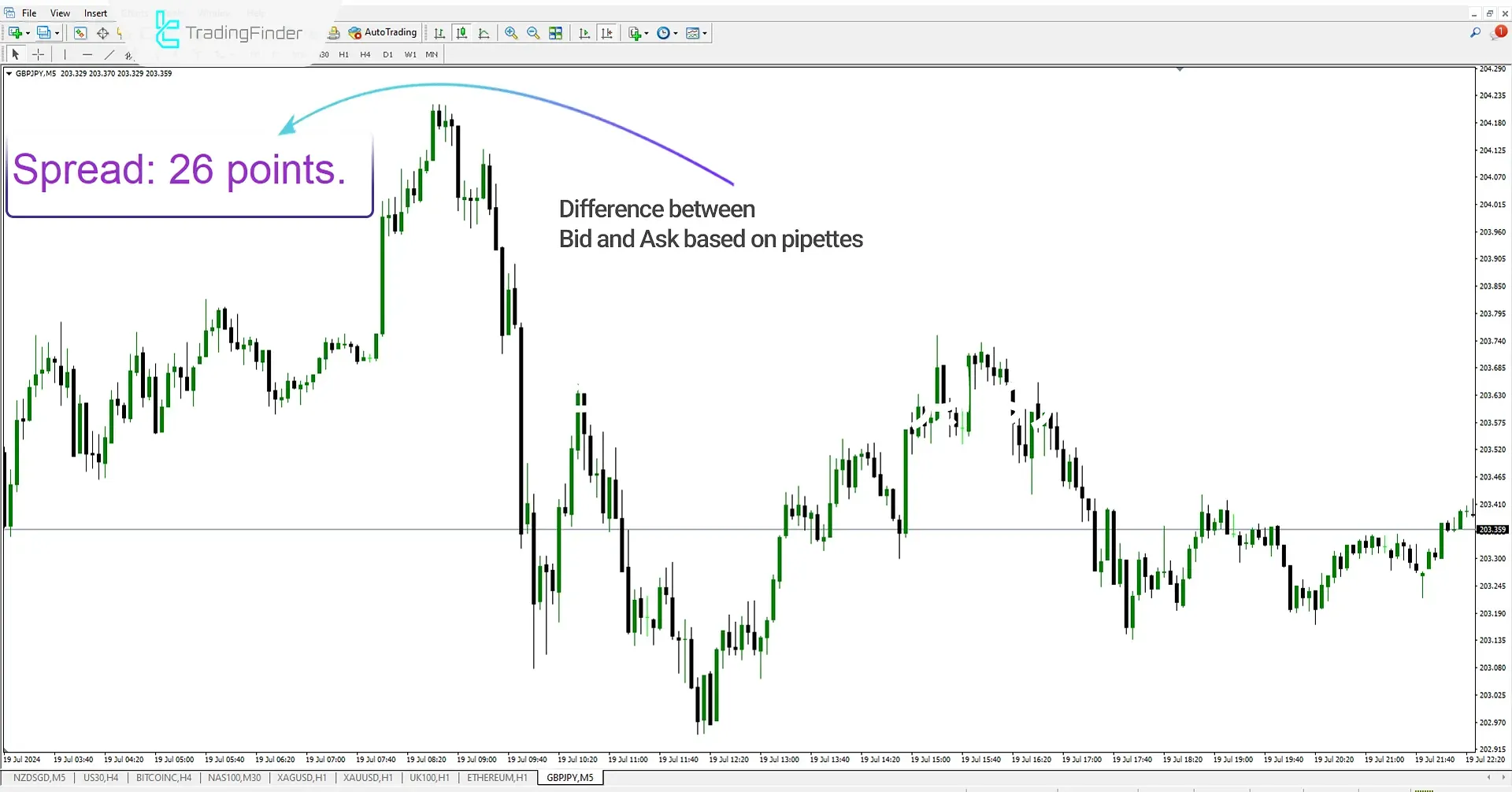Screen dimensions: 1512x792
Task: Toggle AutoTrading on
Action: (x=384, y=32)
